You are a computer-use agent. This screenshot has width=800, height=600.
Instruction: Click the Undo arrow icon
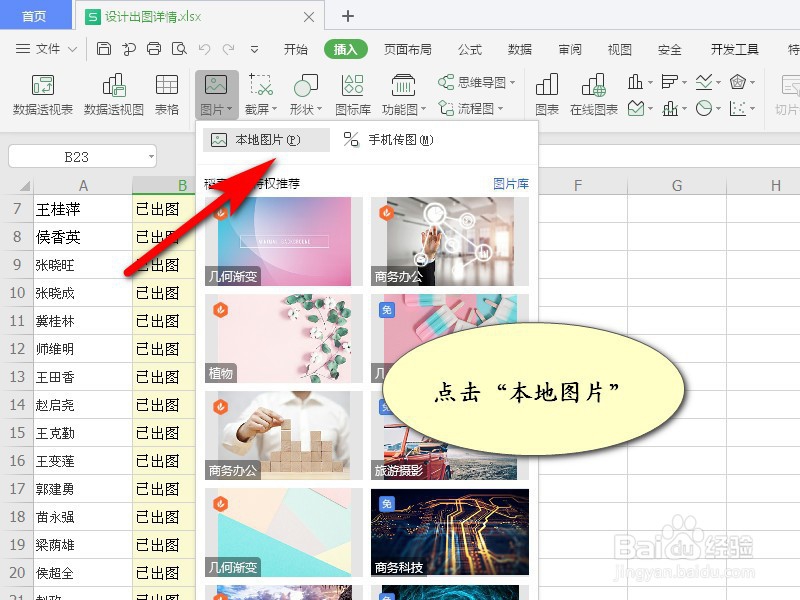pos(205,48)
